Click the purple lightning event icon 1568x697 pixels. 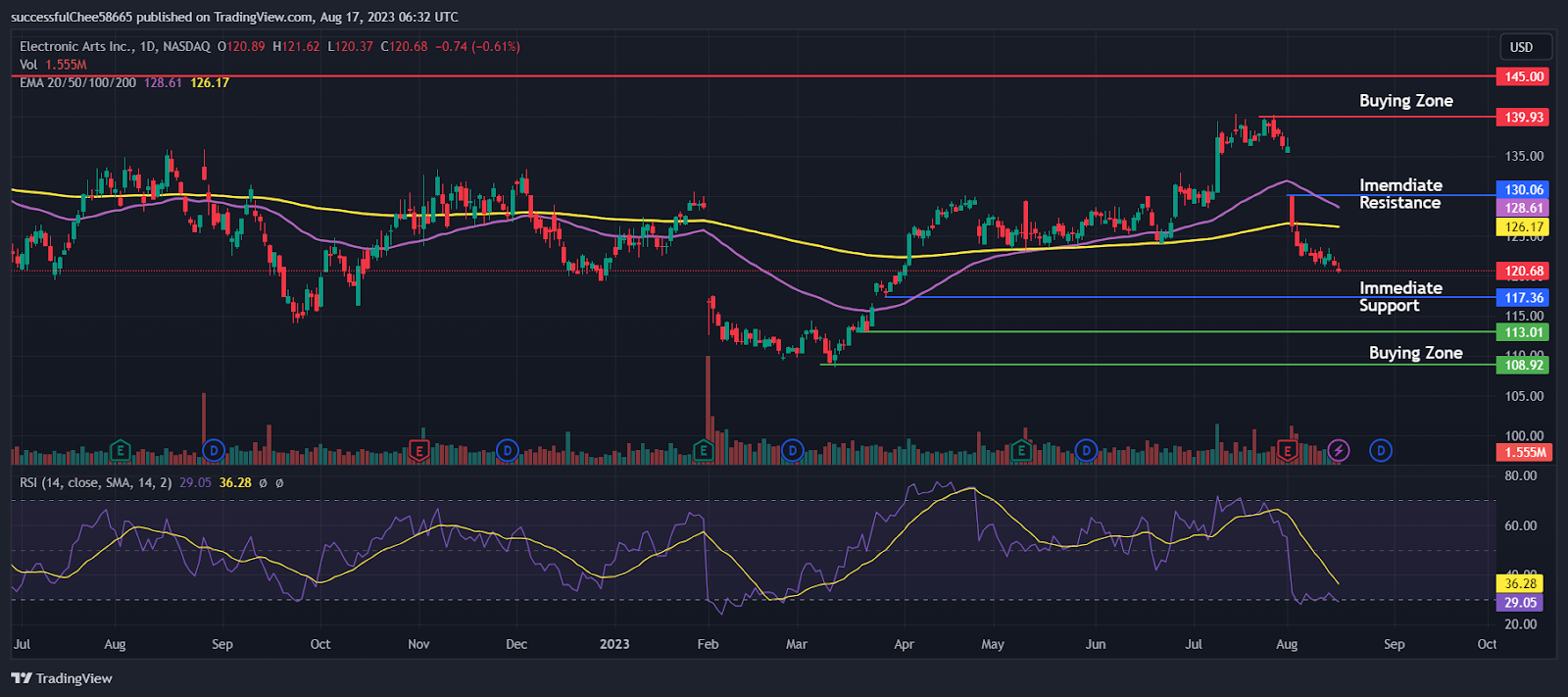1339,451
